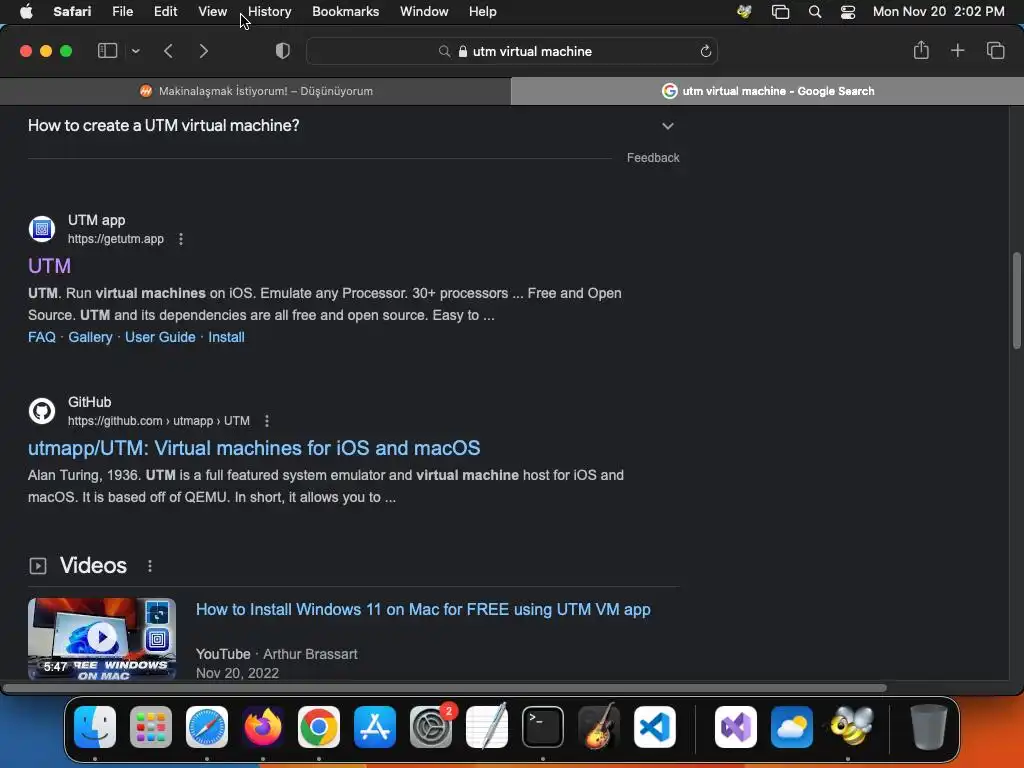Open the cloud weather app in Dock

792,727
